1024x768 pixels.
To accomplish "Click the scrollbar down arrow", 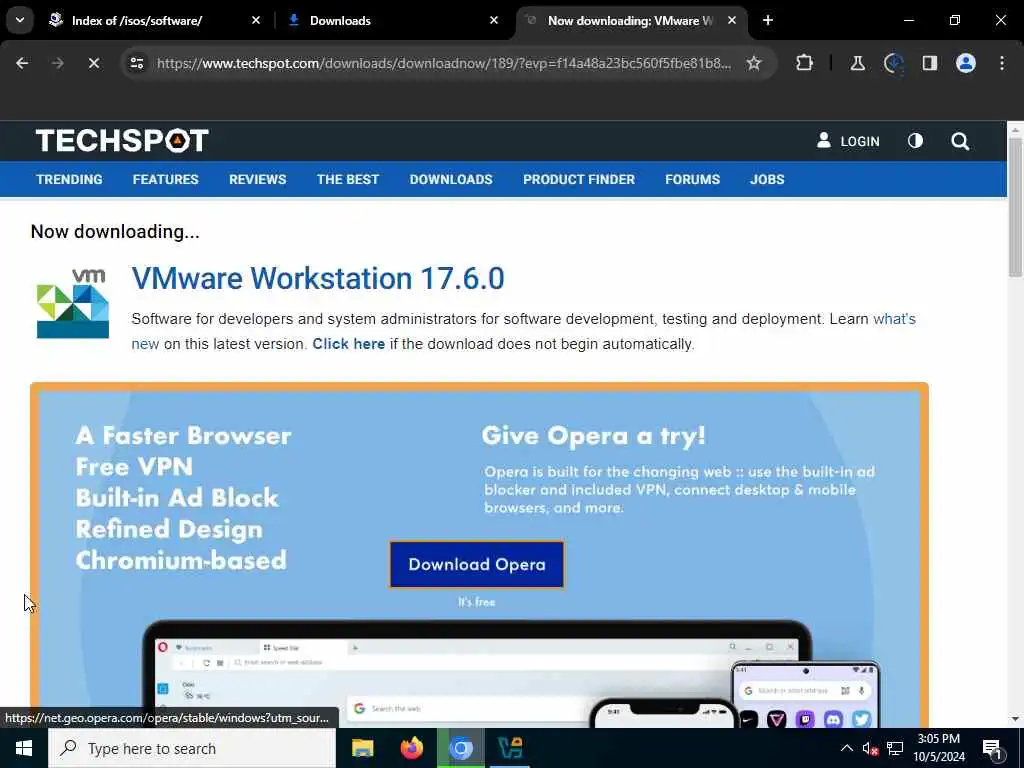I will (1015, 719).
